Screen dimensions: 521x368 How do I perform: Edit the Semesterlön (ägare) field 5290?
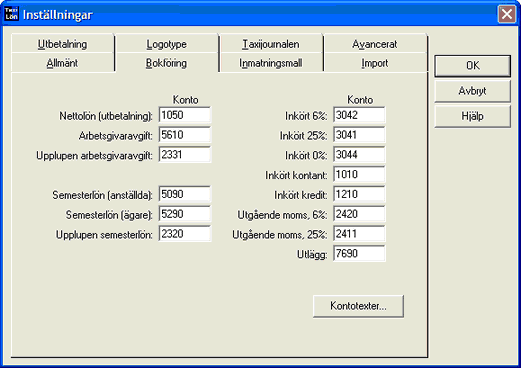[x=185, y=214]
